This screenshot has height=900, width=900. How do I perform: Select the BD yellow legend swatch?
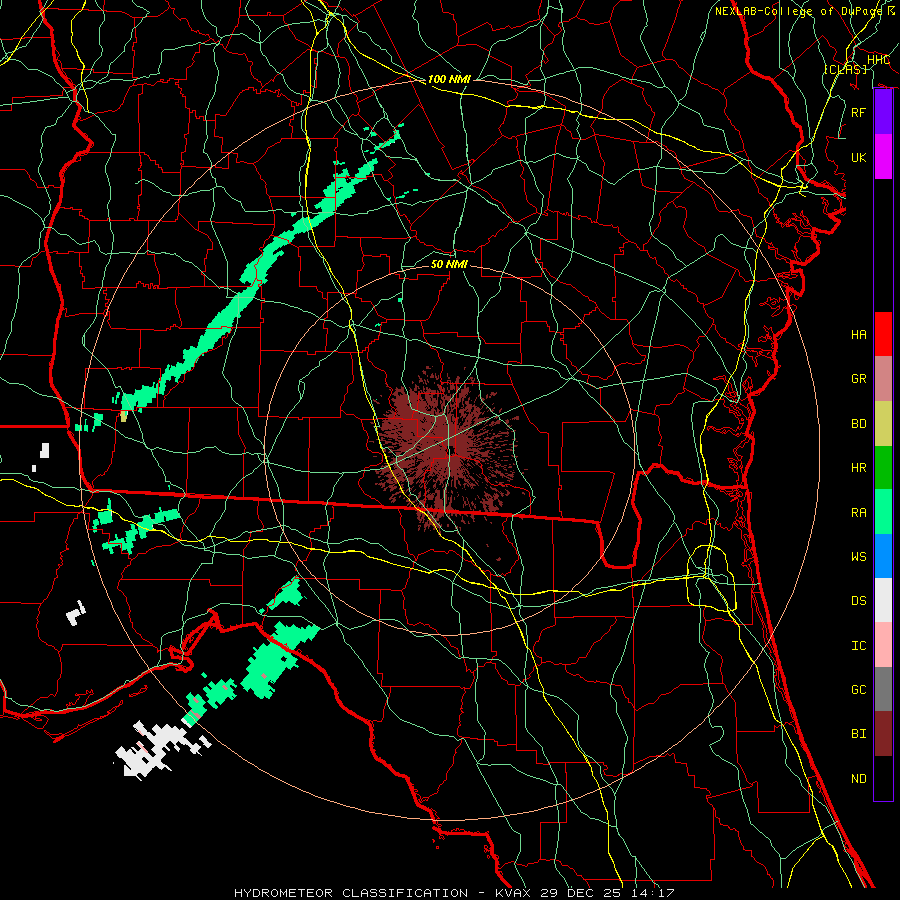pos(883,424)
